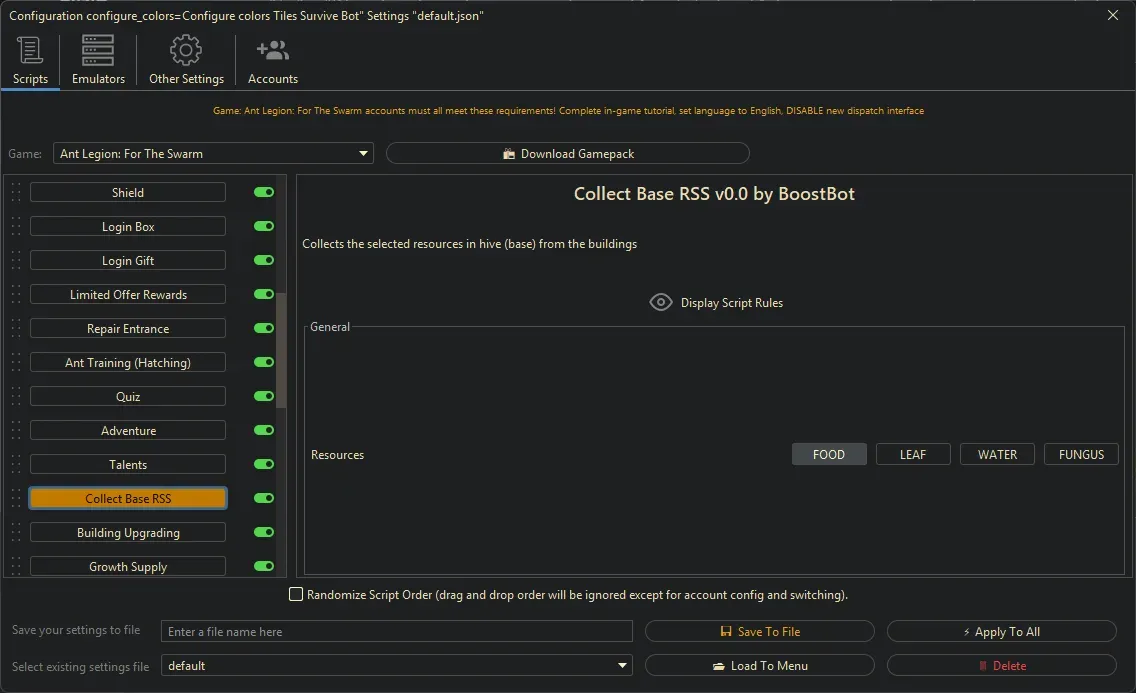Enable the Randomize Script Order checkbox
The image size is (1136, 693).
296,595
